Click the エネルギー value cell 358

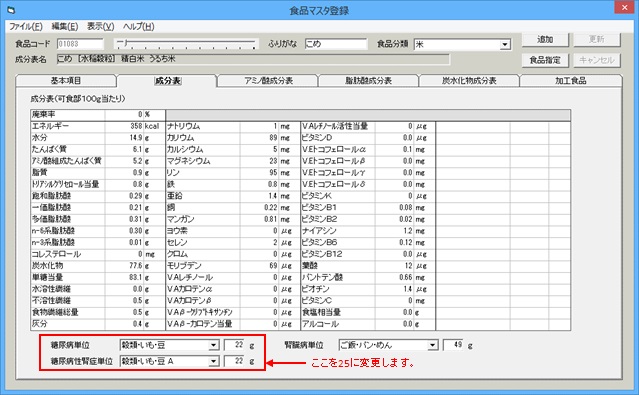pyautogui.click(x=124, y=126)
